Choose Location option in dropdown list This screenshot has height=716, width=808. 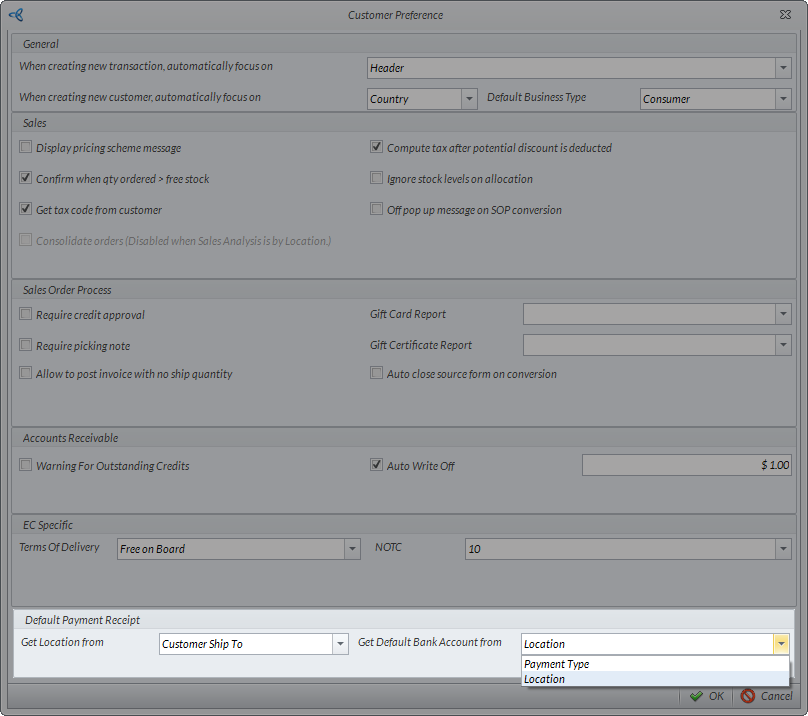point(545,679)
